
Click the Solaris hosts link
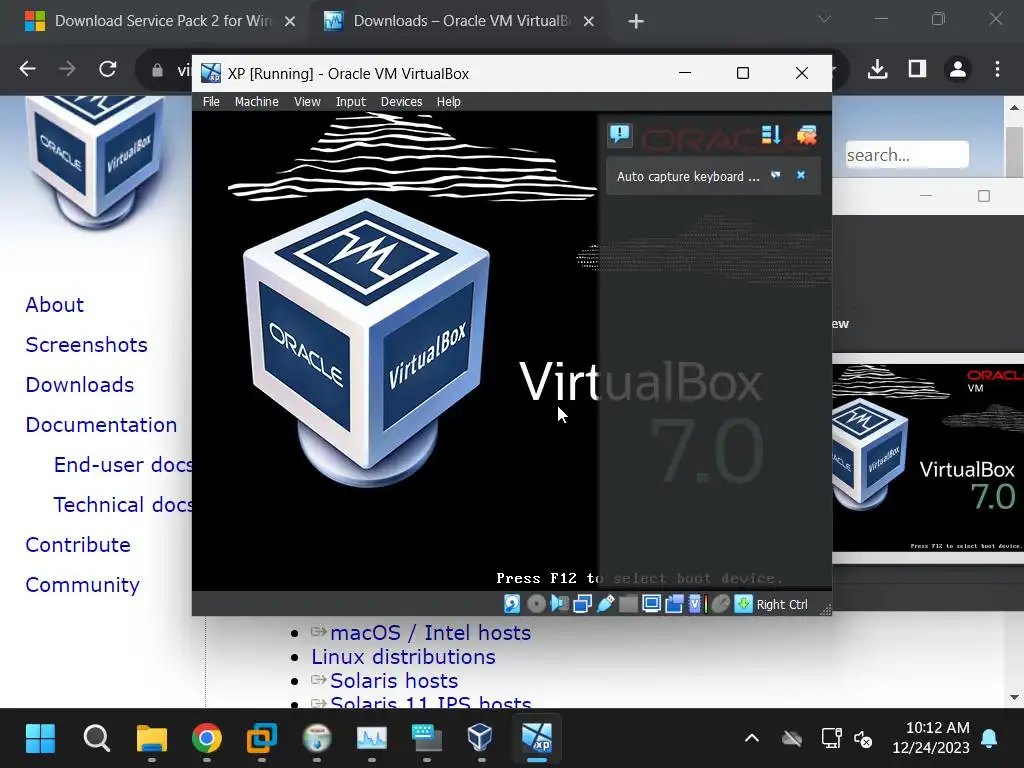coord(394,681)
